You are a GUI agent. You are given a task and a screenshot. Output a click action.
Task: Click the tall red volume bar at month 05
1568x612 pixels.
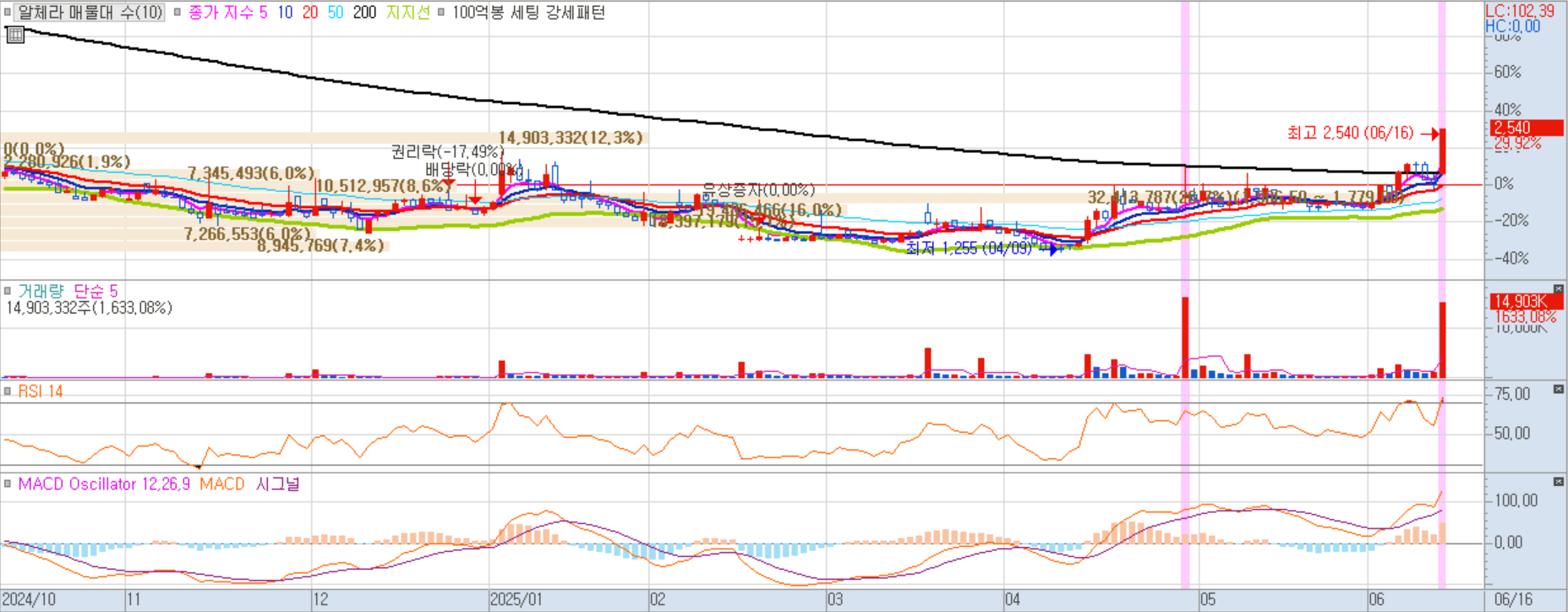[x=1185, y=337]
